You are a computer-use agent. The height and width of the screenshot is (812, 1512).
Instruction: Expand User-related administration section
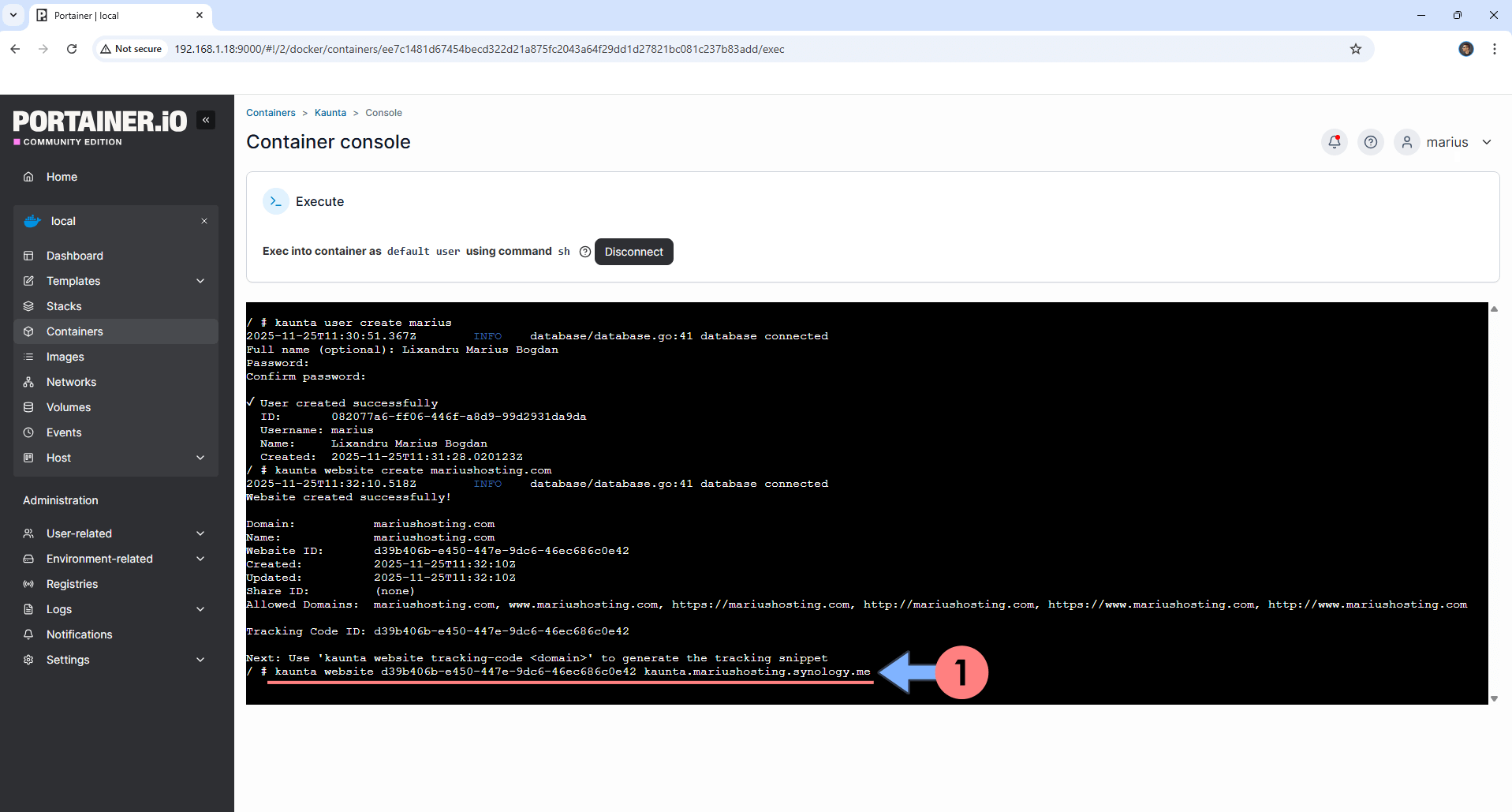click(200, 533)
